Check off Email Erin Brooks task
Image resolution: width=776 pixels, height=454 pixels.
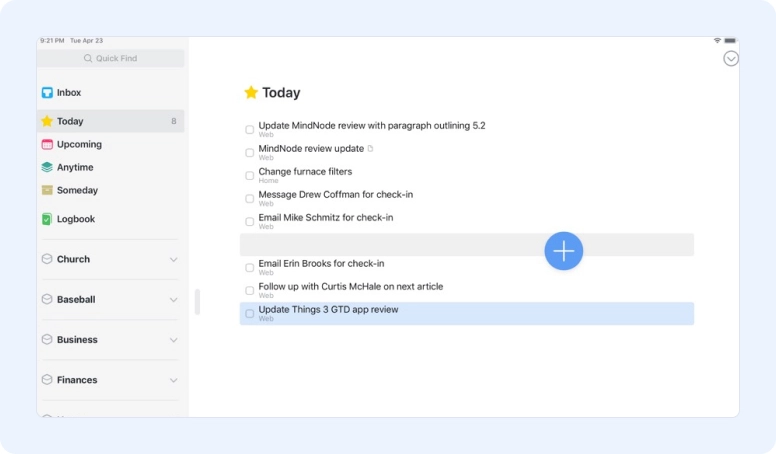pos(250,268)
